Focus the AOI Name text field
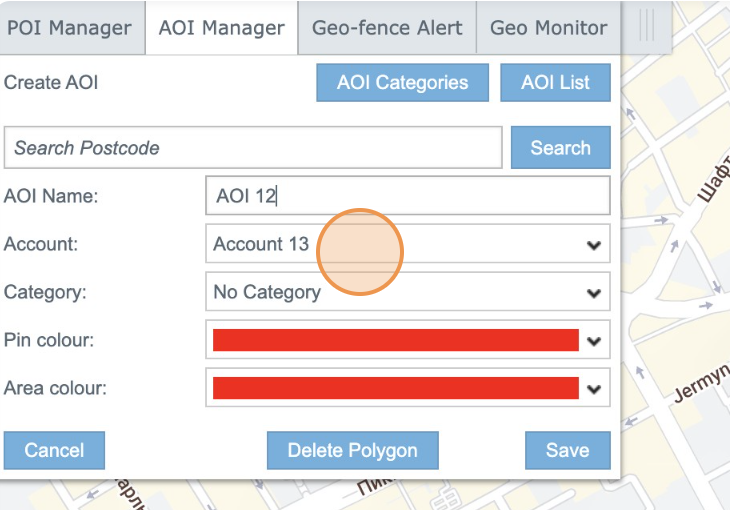The image size is (730, 510). click(x=407, y=196)
